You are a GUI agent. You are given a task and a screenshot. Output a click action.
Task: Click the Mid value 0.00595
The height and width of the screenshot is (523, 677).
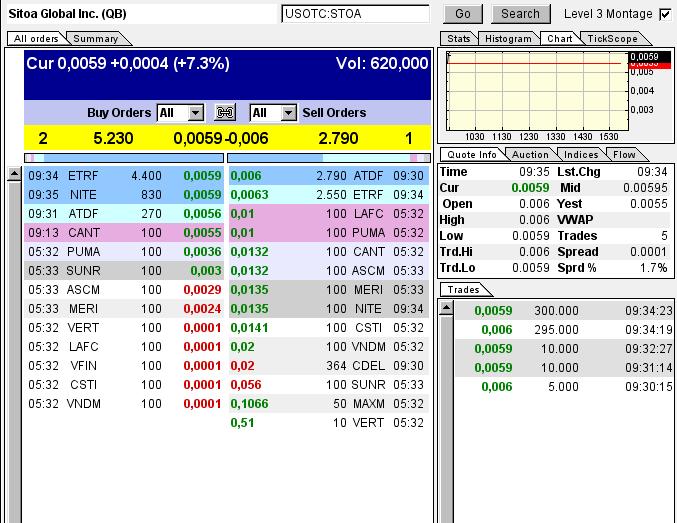click(645, 188)
